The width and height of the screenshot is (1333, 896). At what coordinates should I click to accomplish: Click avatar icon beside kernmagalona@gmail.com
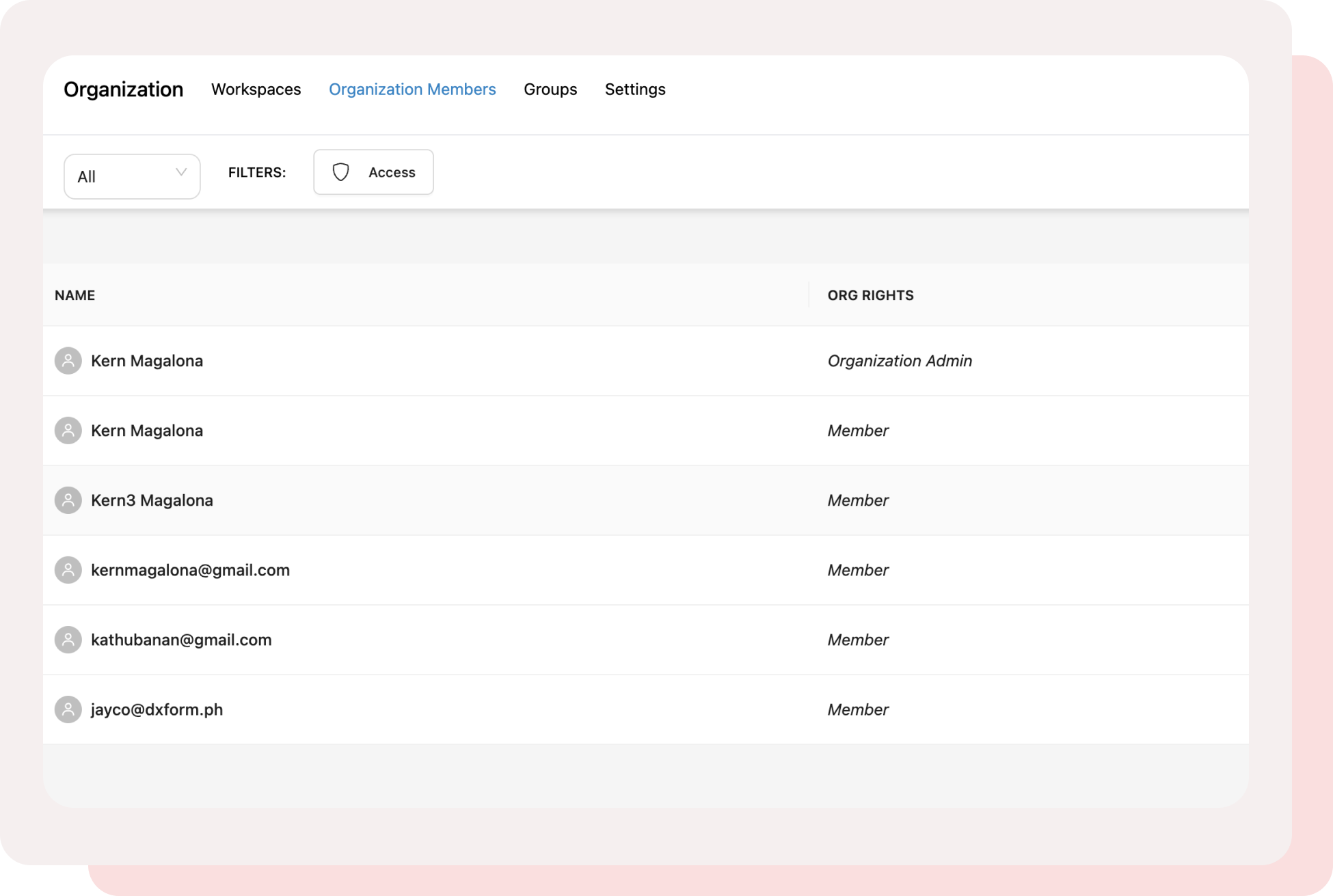68,570
